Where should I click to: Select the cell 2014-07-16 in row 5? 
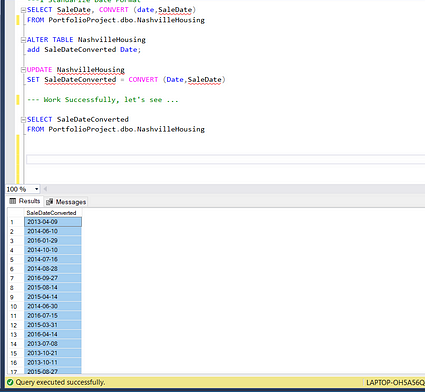coord(53,259)
